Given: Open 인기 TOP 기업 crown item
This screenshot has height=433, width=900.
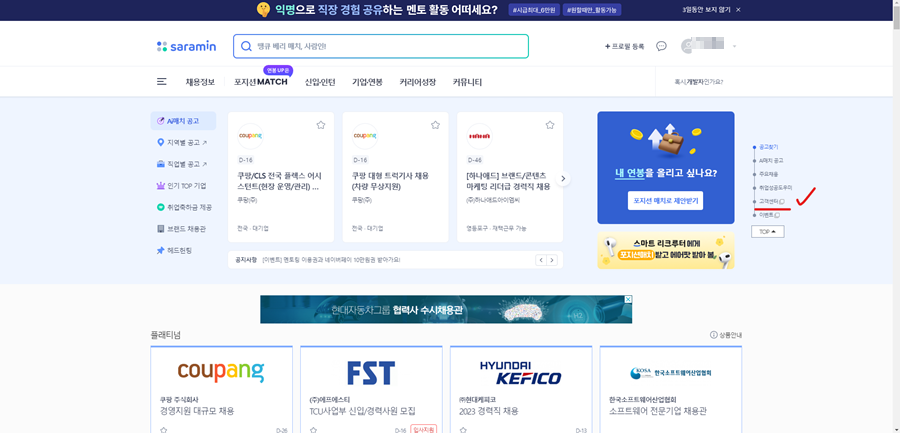Looking at the screenshot, I should pyautogui.click(x=183, y=185).
